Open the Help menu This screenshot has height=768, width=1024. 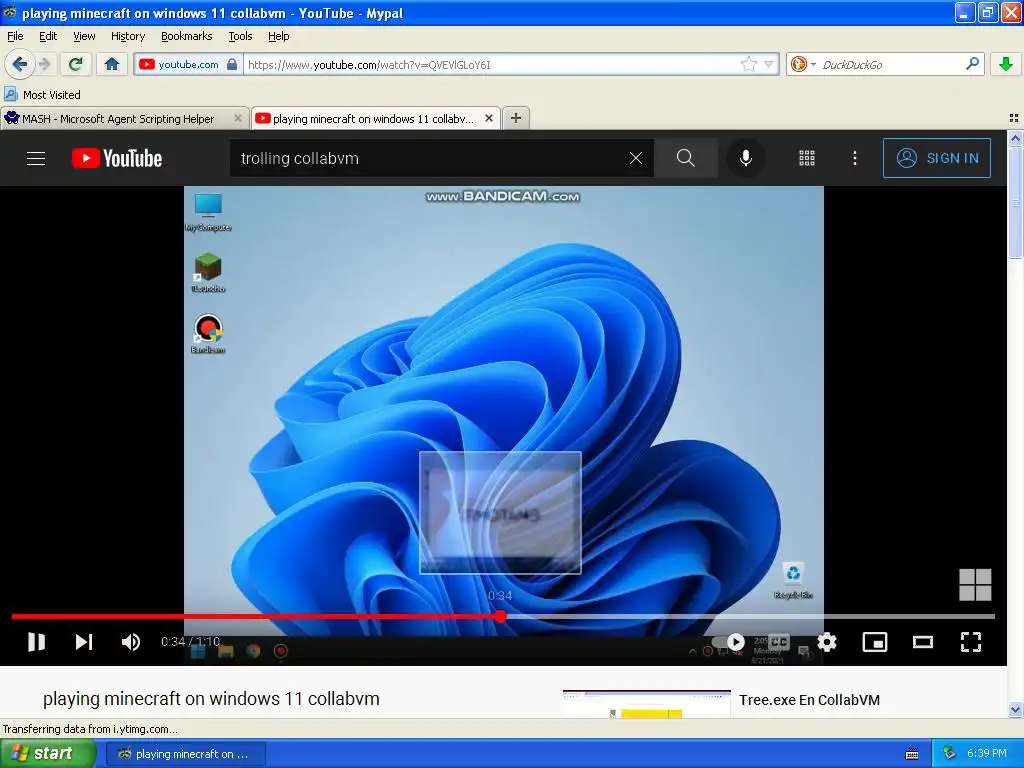point(278,36)
